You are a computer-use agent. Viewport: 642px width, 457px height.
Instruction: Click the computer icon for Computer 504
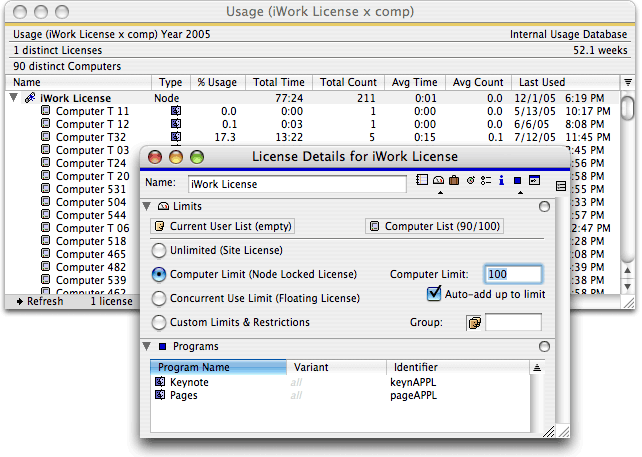point(46,202)
